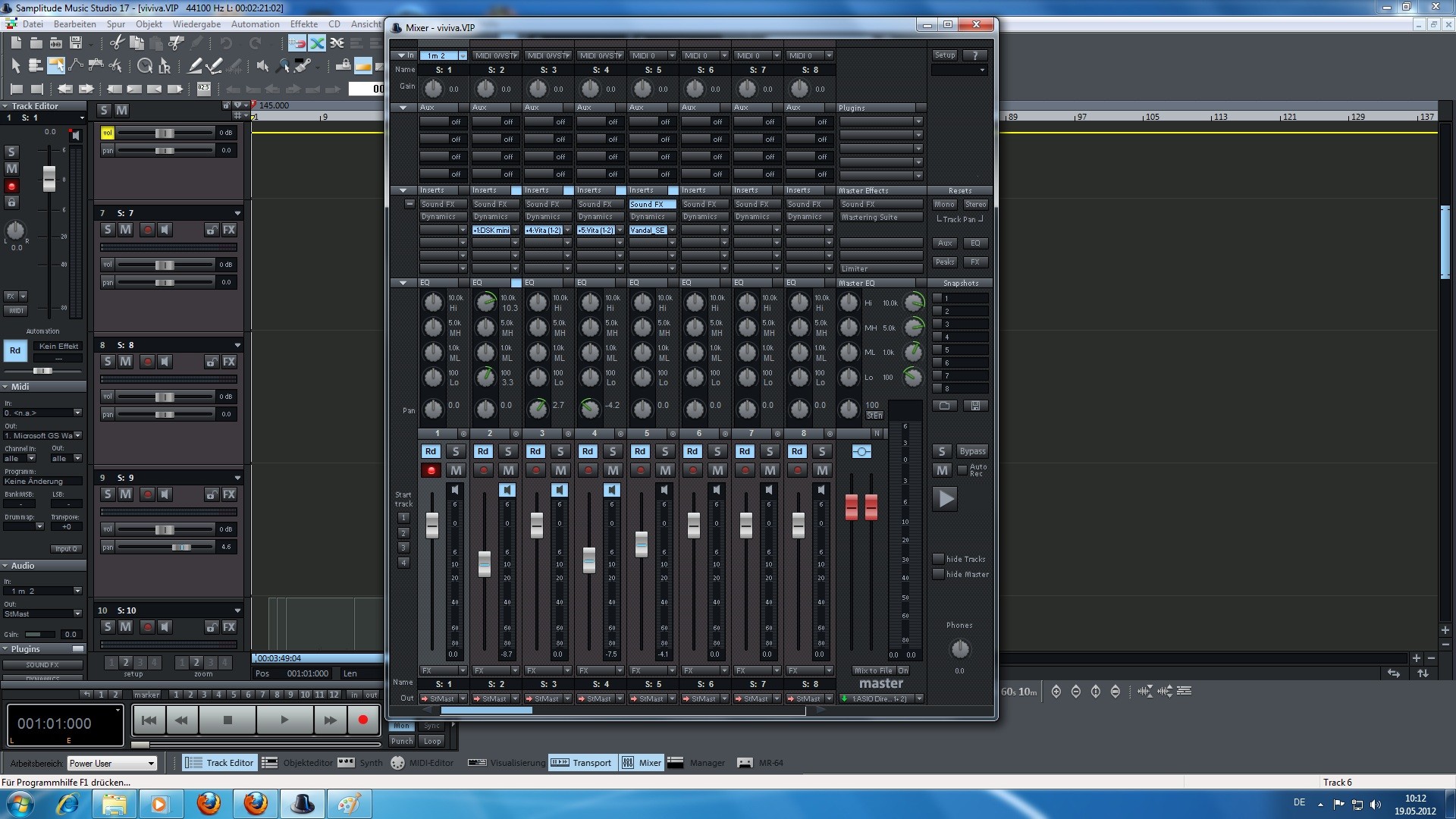Click the mixer help question mark button
The image size is (1456, 819).
tap(975, 55)
